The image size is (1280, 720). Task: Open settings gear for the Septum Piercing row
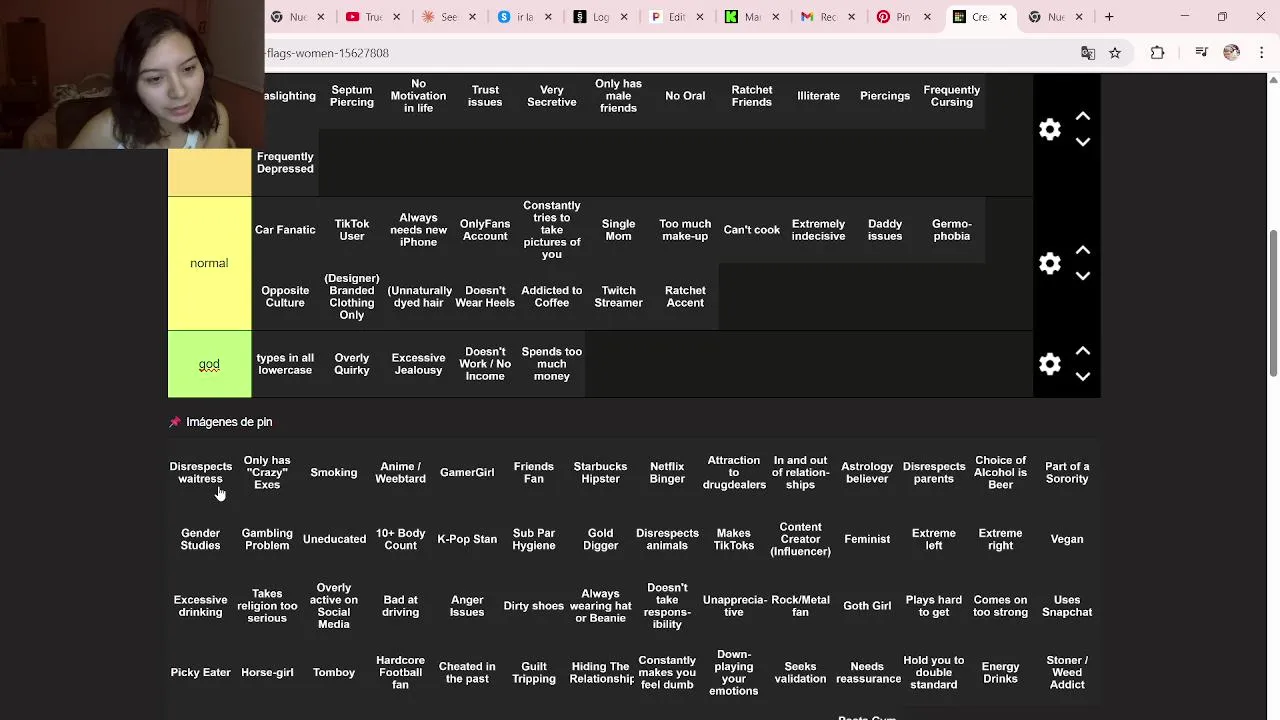tap(1049, 129)
